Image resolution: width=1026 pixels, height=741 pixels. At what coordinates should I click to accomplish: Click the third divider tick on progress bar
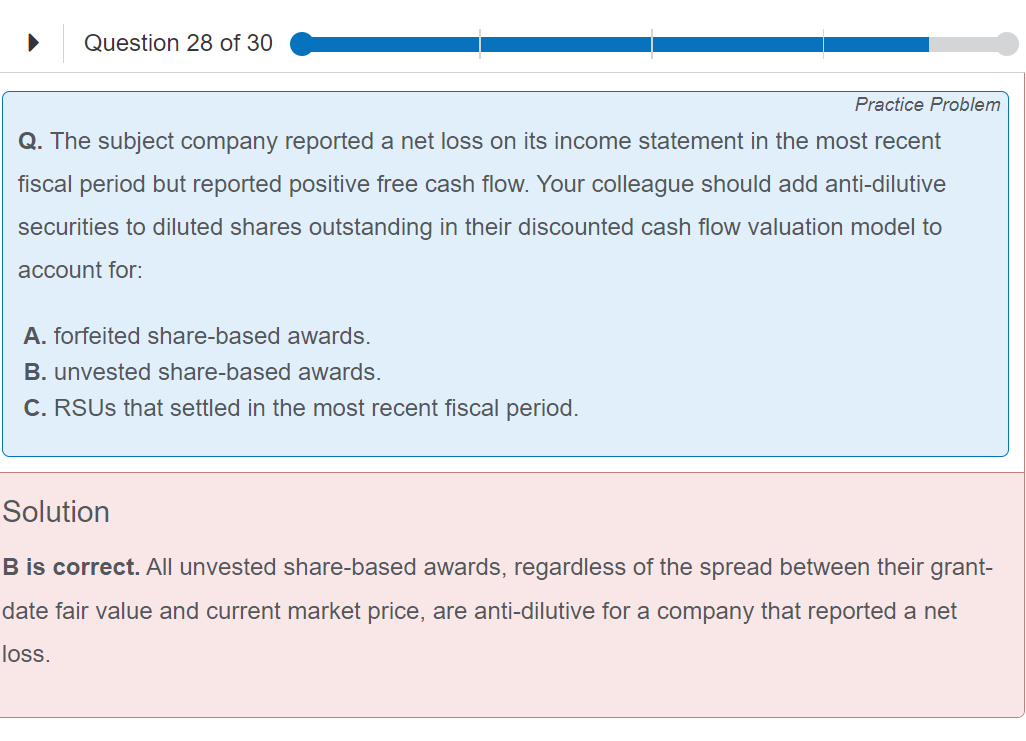pos(824,44)
